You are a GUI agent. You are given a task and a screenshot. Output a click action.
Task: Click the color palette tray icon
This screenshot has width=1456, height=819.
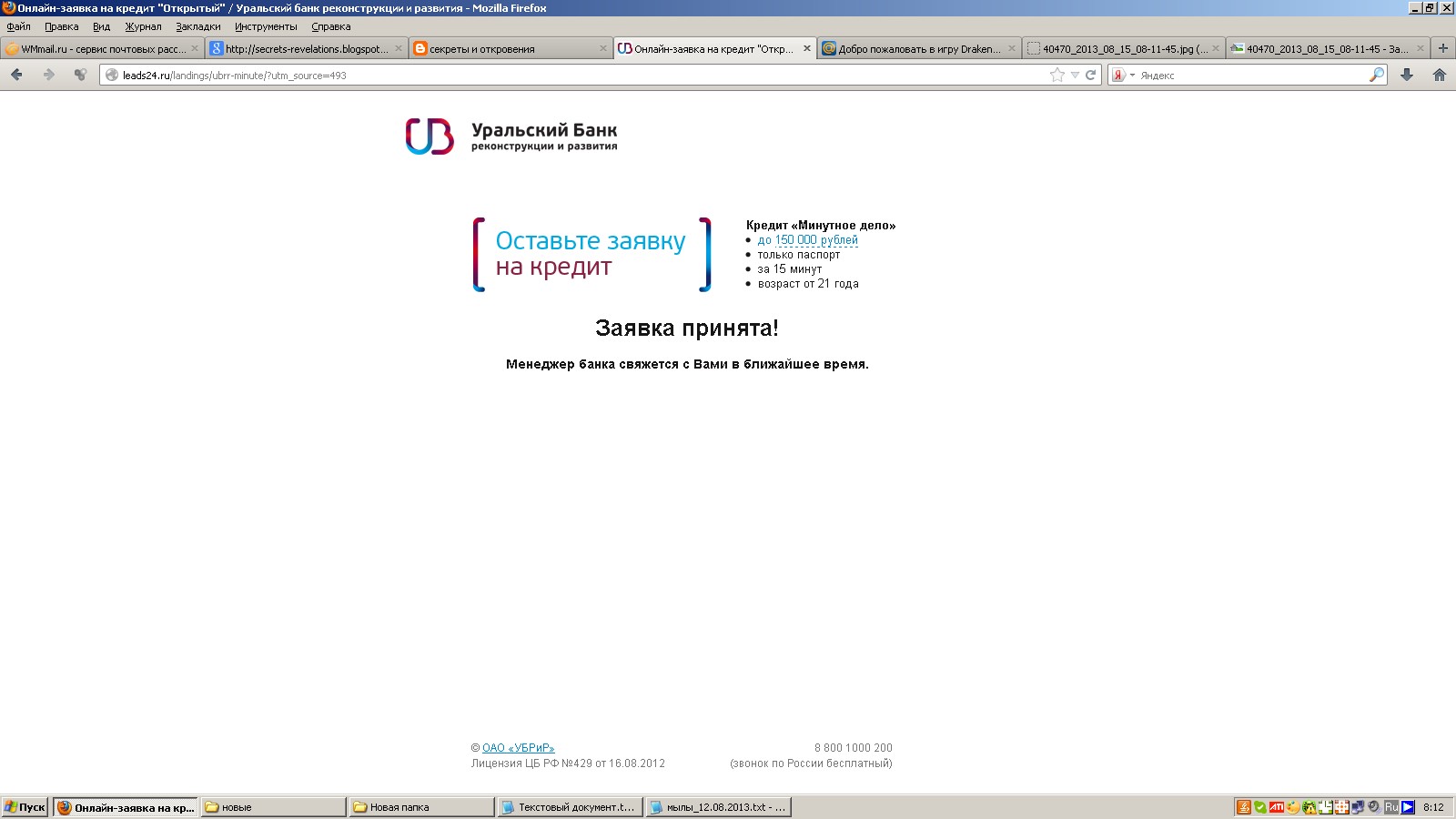pos(1292,807)
